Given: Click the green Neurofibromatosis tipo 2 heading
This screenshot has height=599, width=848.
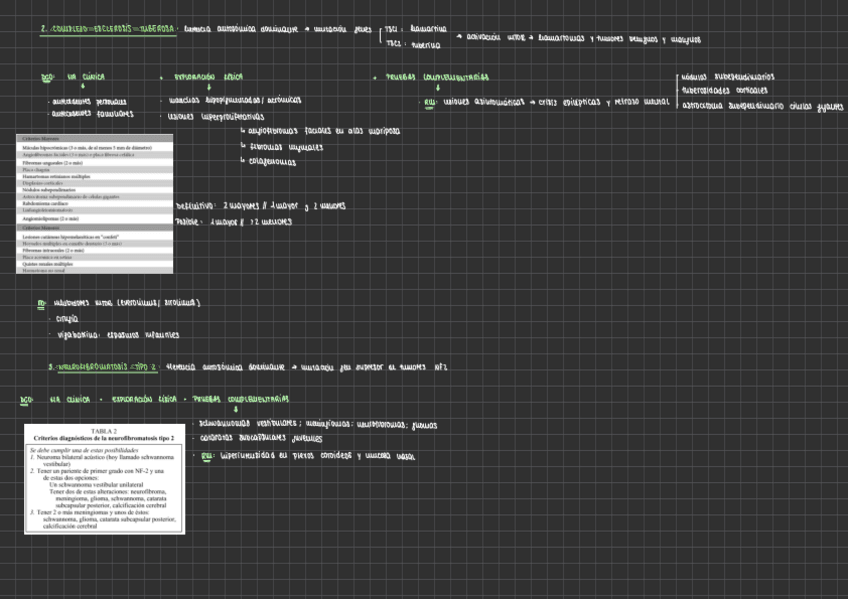Looking at the screenshot, I should 103,367.
